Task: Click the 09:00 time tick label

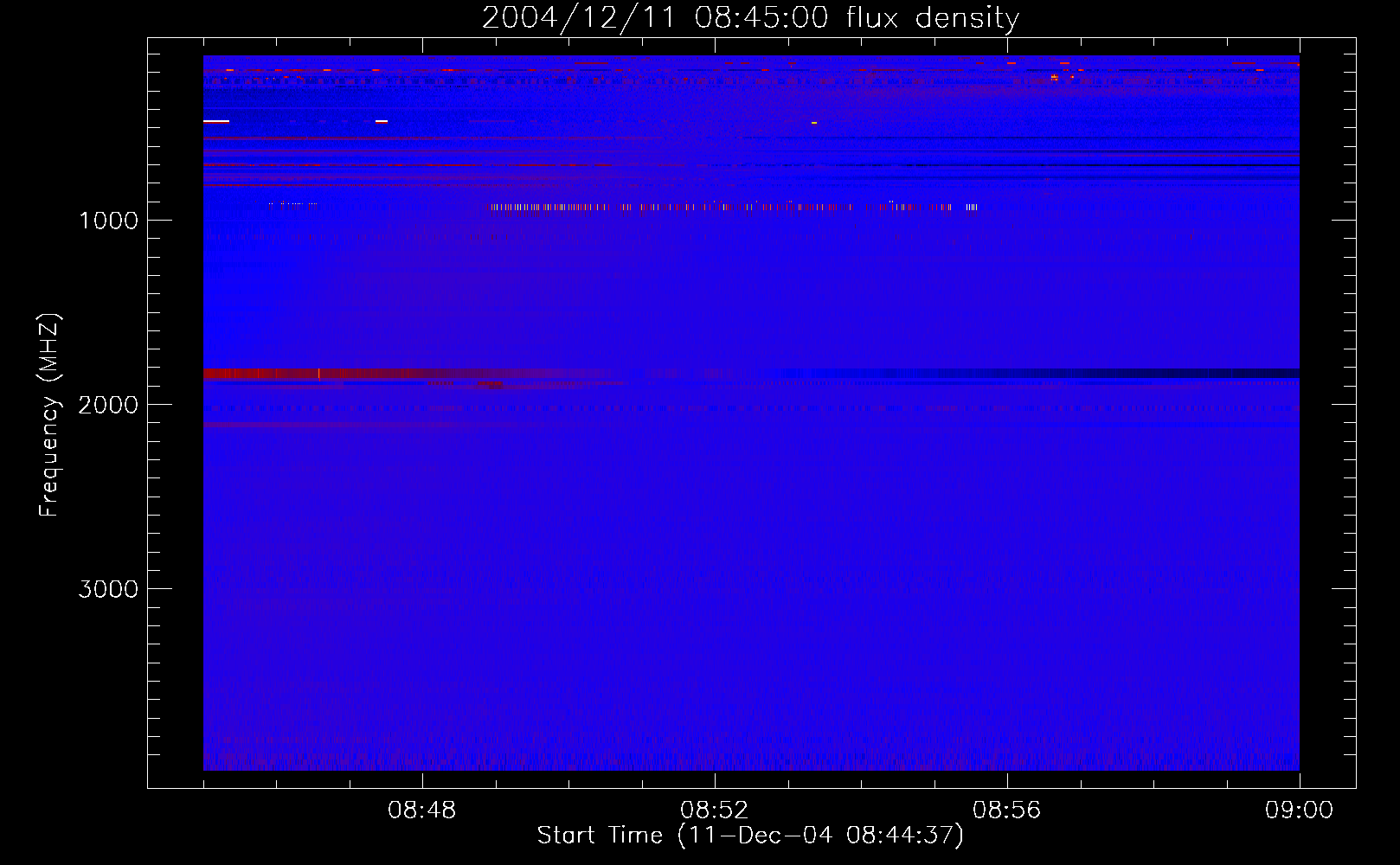Action: [1300, 811]
